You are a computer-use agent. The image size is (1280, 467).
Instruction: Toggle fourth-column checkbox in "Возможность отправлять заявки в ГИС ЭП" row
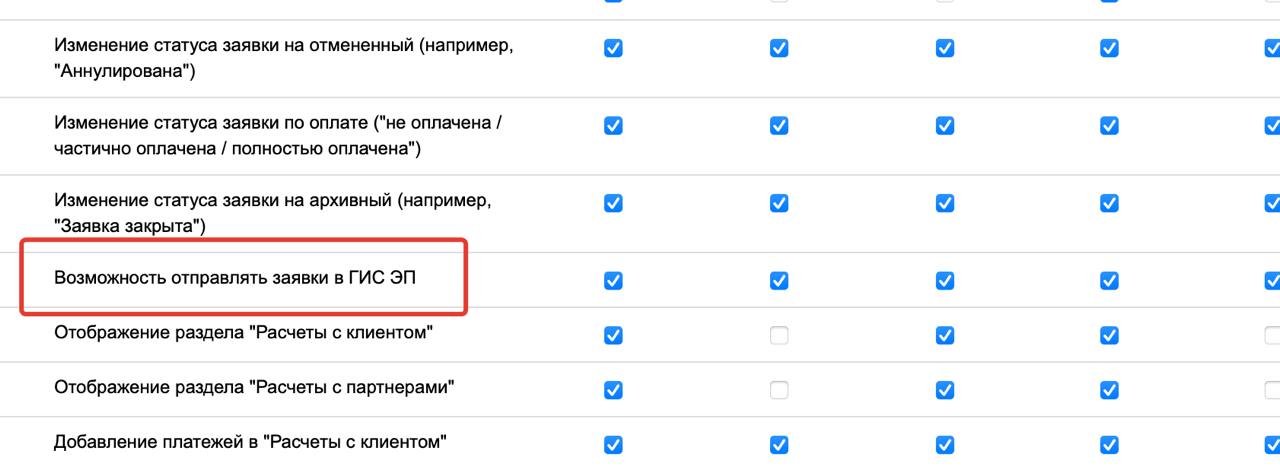pyautogui.click(x=1109, y=281)
